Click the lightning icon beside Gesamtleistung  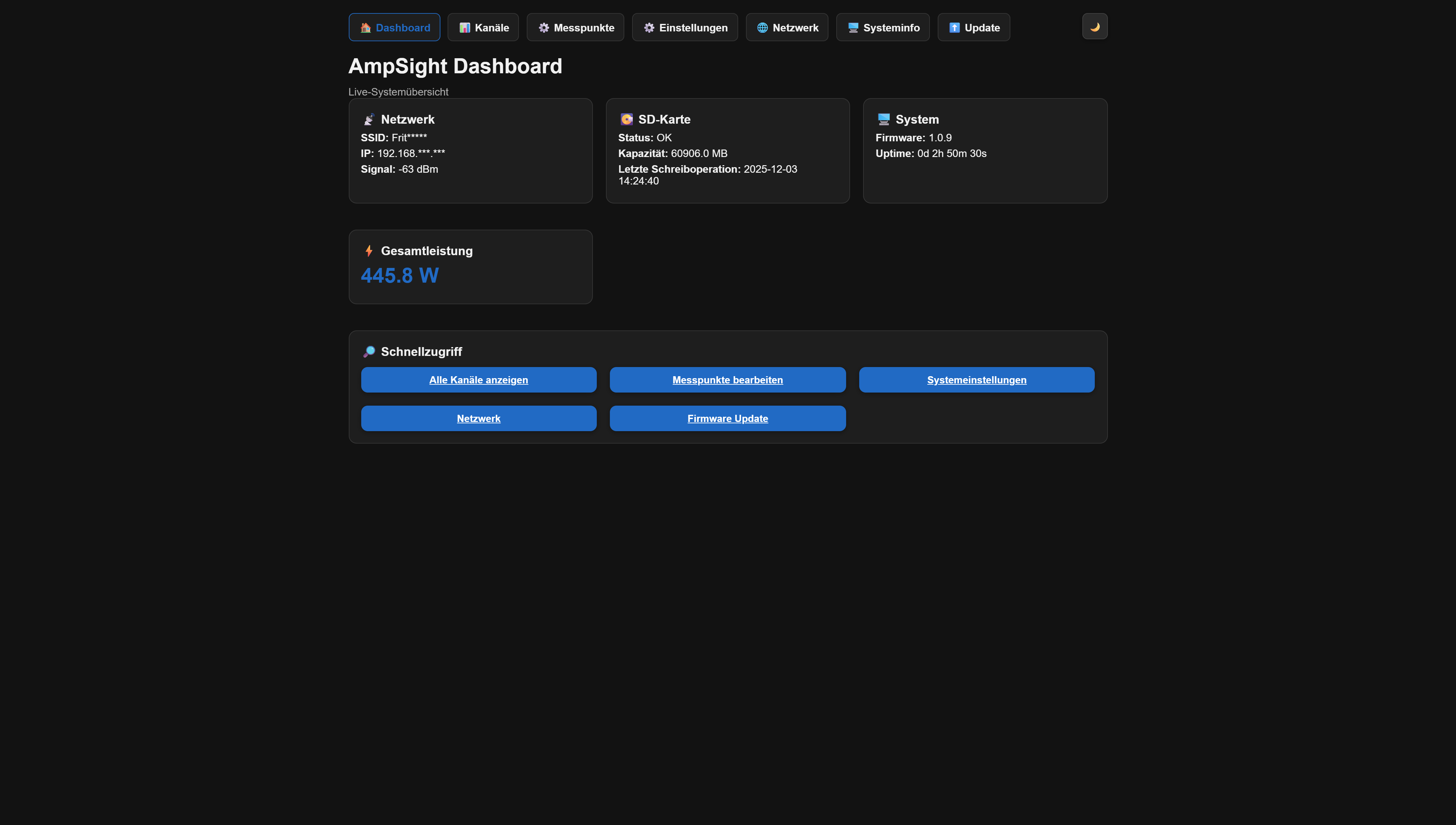click(369, 251)
